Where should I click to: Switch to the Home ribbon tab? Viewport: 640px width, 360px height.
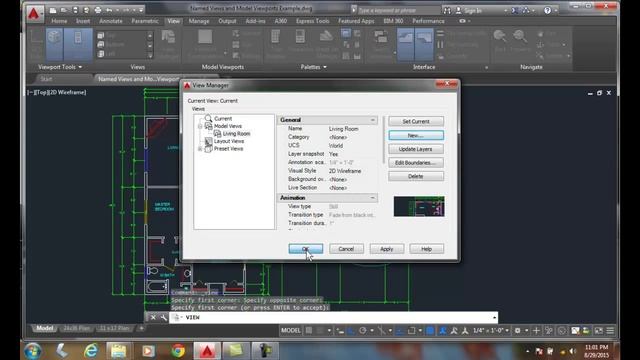59,21
